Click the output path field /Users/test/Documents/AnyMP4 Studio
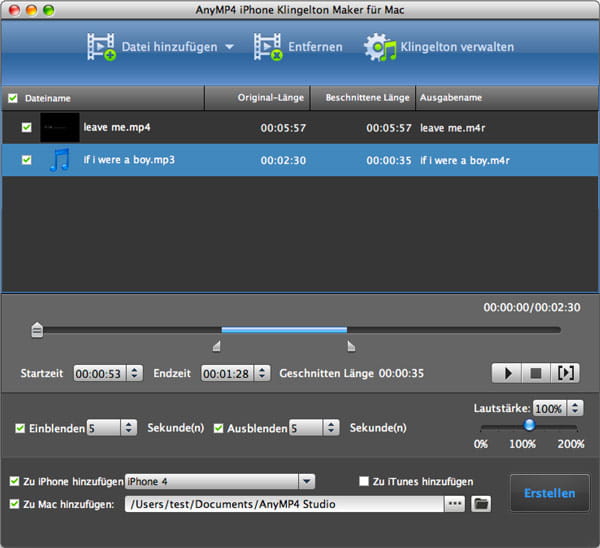This screenshot has width=600, height=548. [284, 504]
